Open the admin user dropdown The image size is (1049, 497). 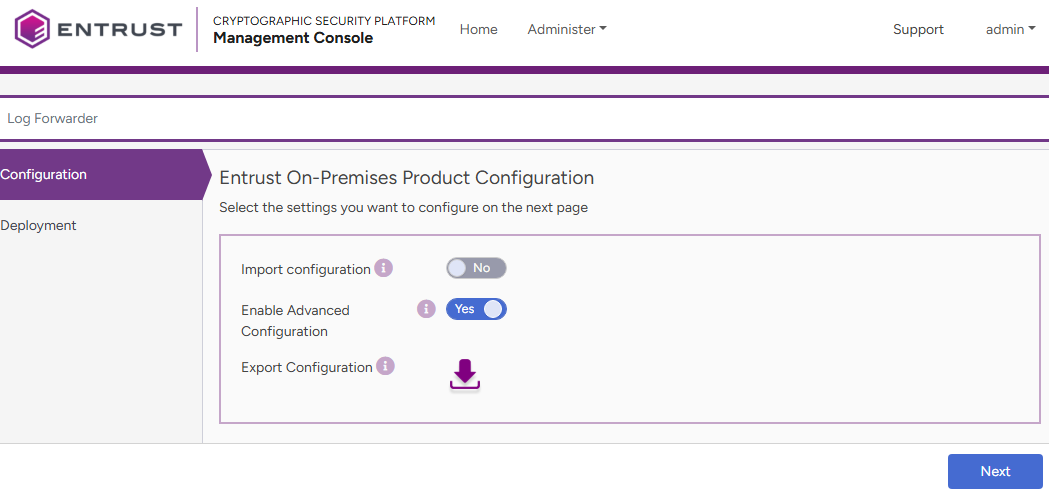[1010, 30]
